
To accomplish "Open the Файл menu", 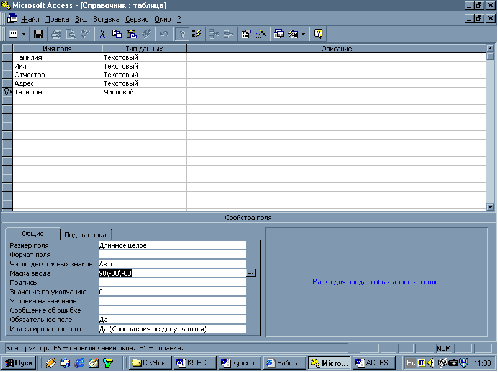I will point(30,19).
